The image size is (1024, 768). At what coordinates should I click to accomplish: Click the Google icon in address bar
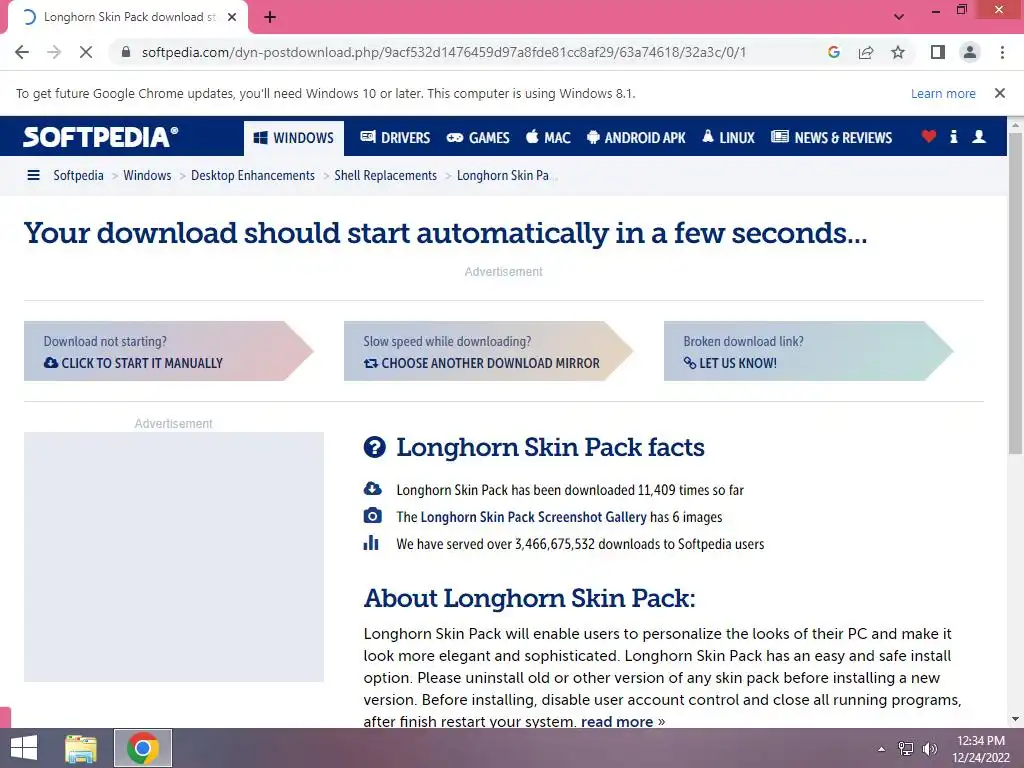click(x=833, y=52)
